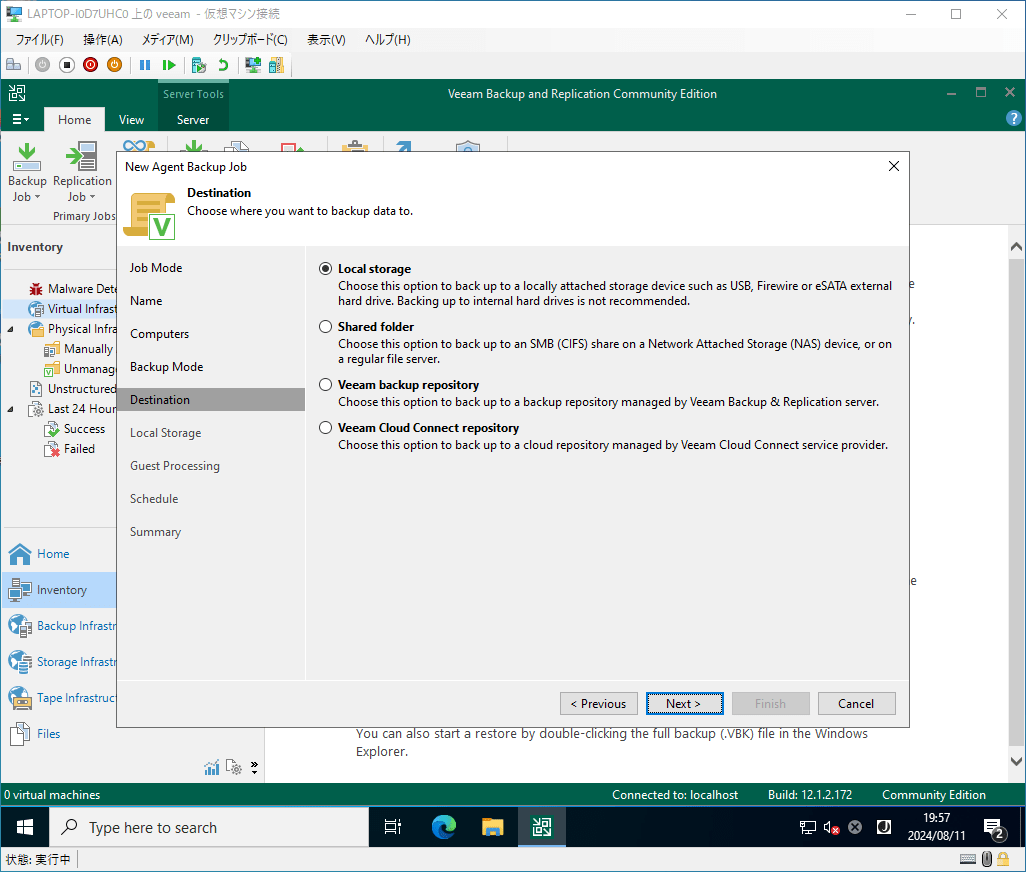Open the notification center icon
This screenshot has width=1026, height=872.
(995, 829)
